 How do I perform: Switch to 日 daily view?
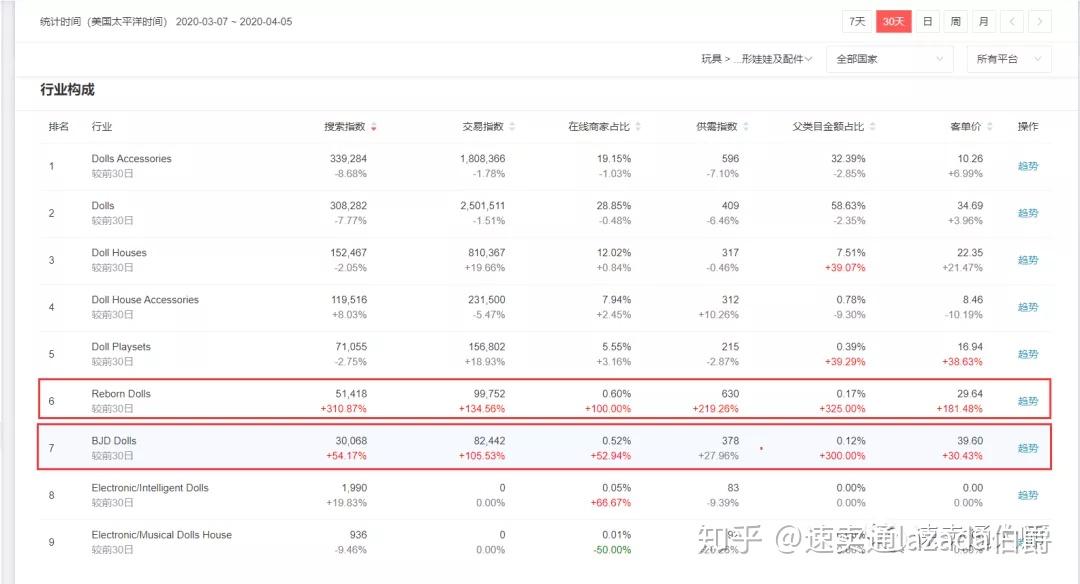(x=927, y=20)
